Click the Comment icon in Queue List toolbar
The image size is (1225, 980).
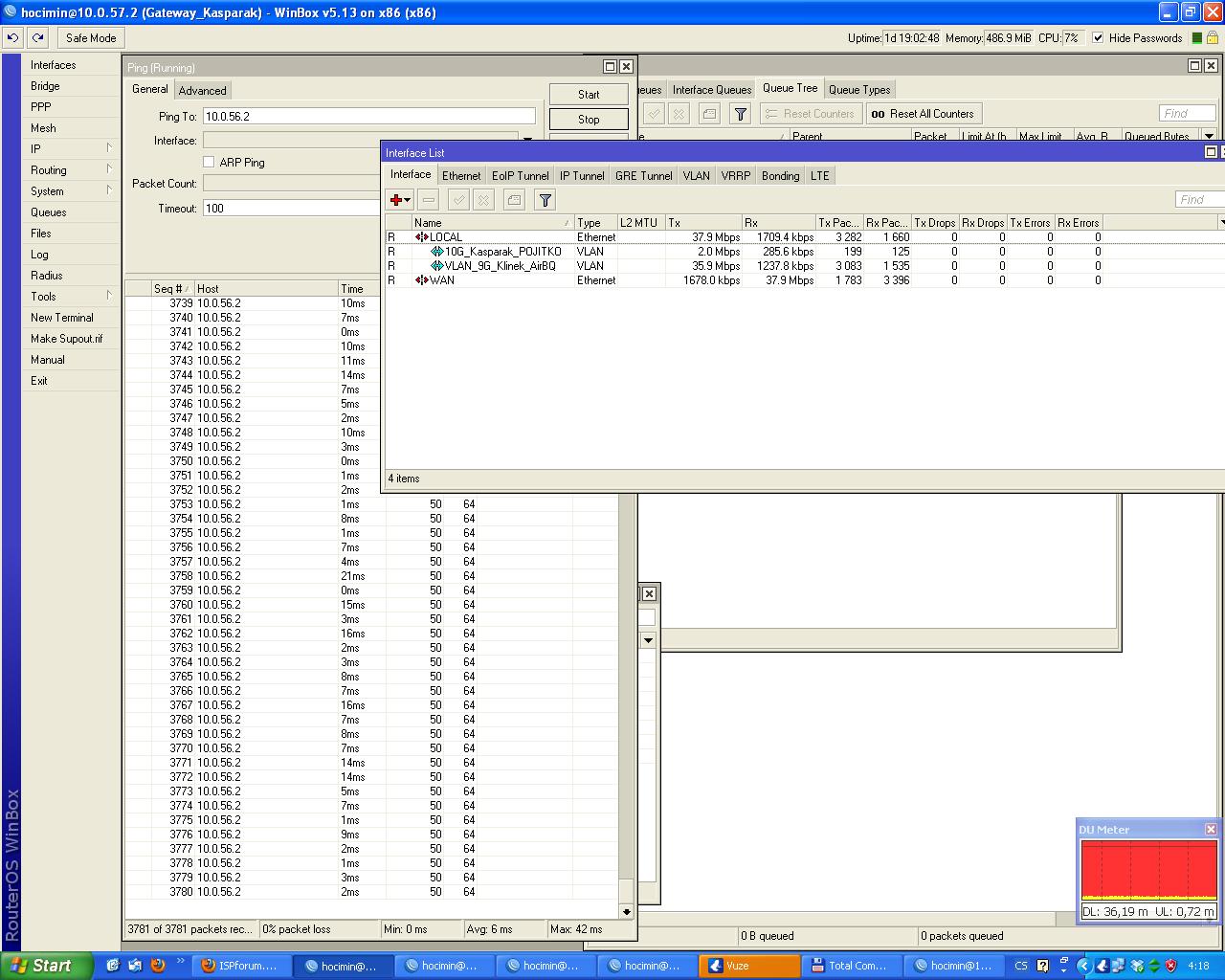click(709, 114)
